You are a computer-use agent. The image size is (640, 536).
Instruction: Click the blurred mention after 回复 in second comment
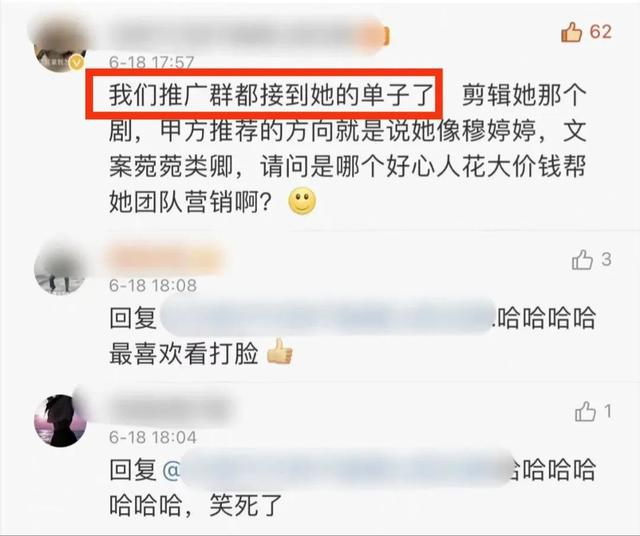click(x=327, y=317)
